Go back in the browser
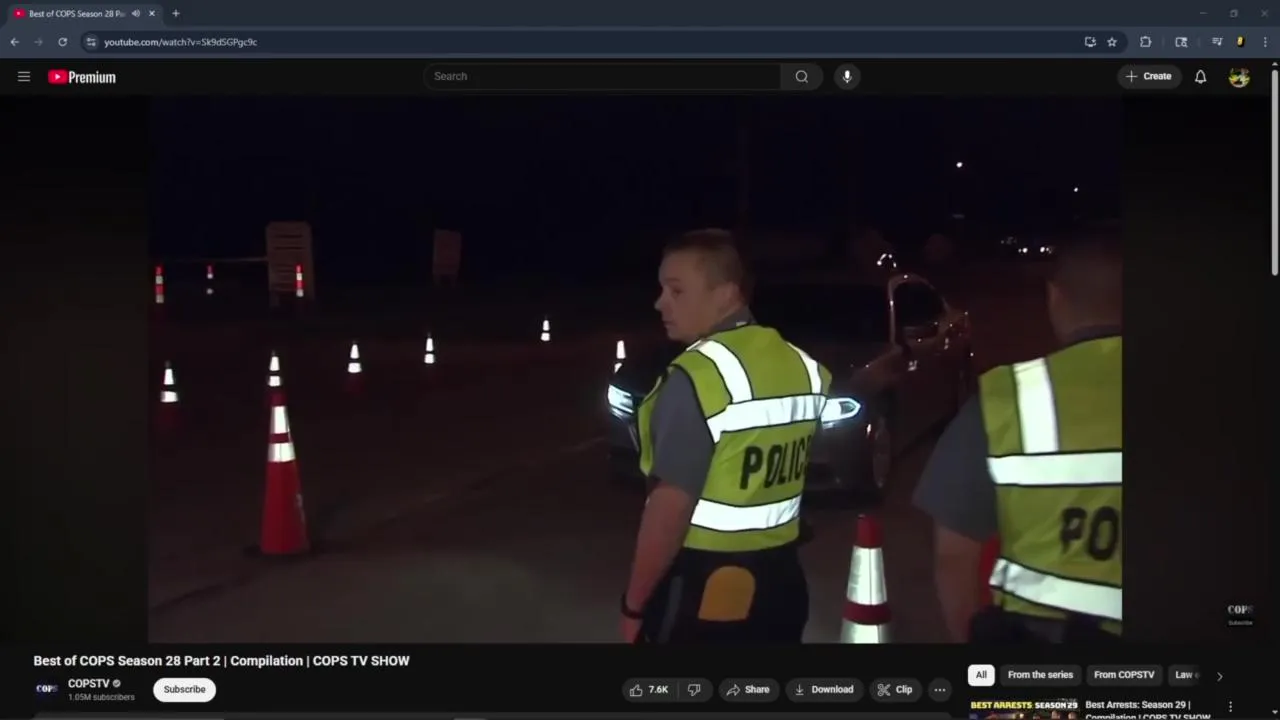This screenshot has height=720, width=1280. 14,42
